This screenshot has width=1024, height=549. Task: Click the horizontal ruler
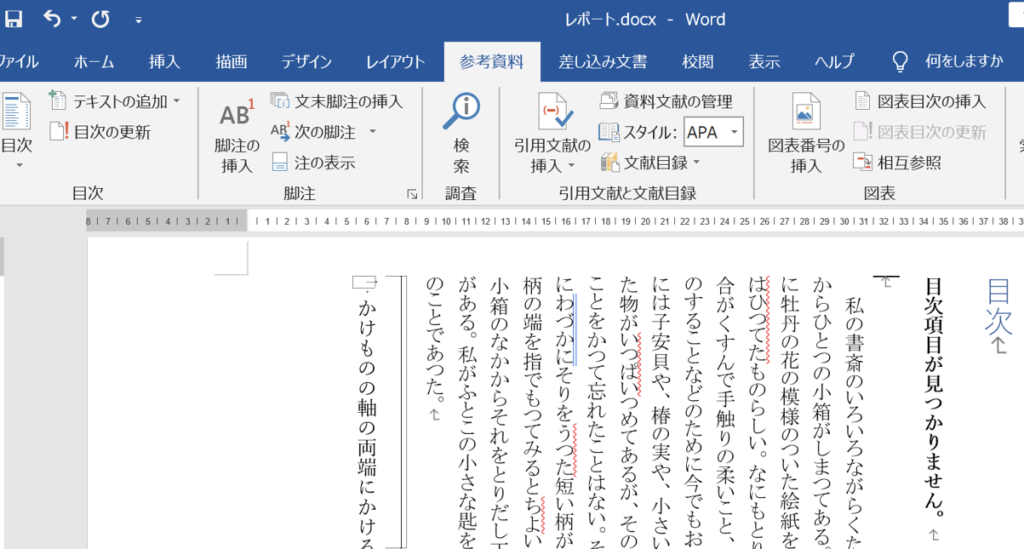[x=555, y=221]
